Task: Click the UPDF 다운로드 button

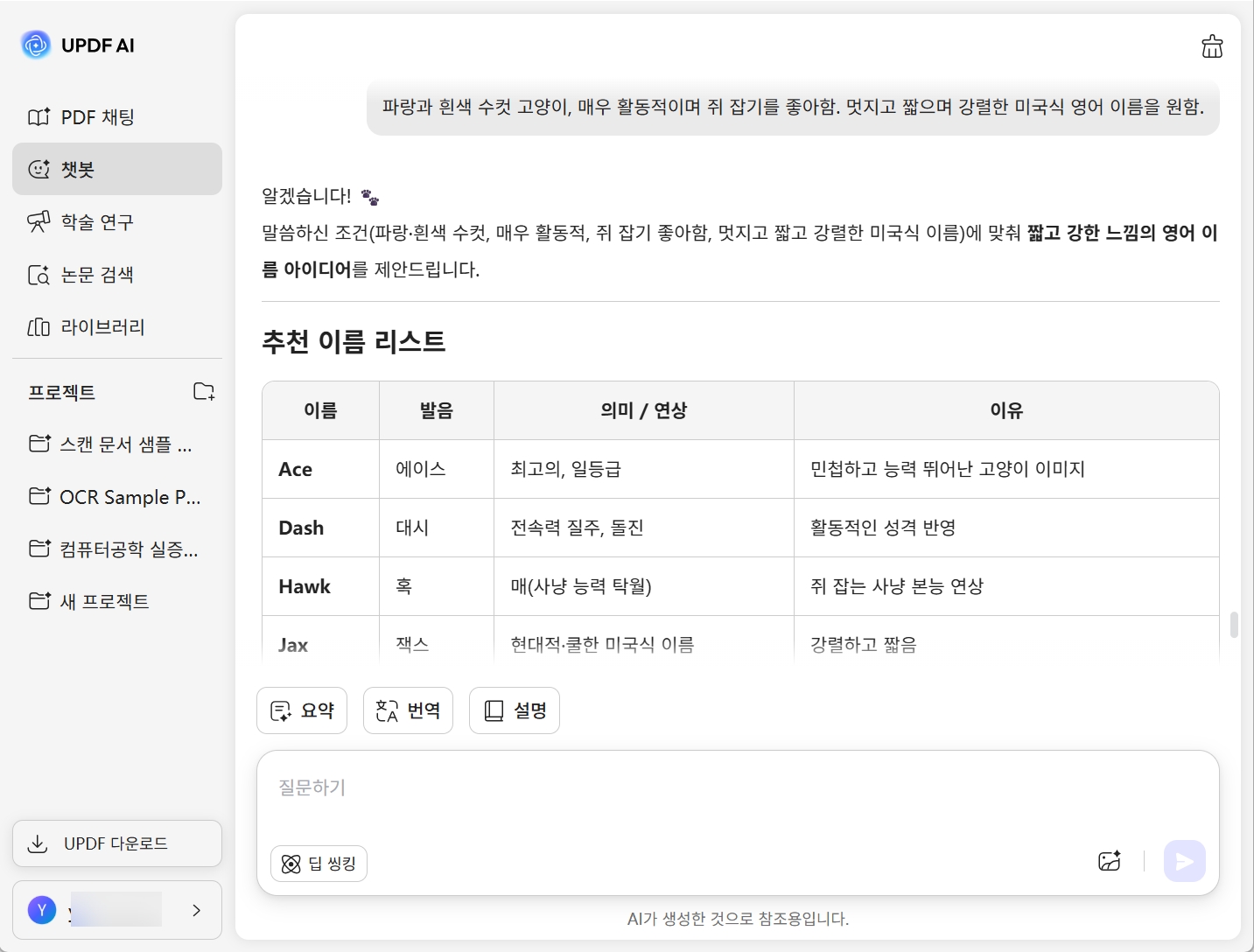Action: pyautogui.click(x=117, y=843)
